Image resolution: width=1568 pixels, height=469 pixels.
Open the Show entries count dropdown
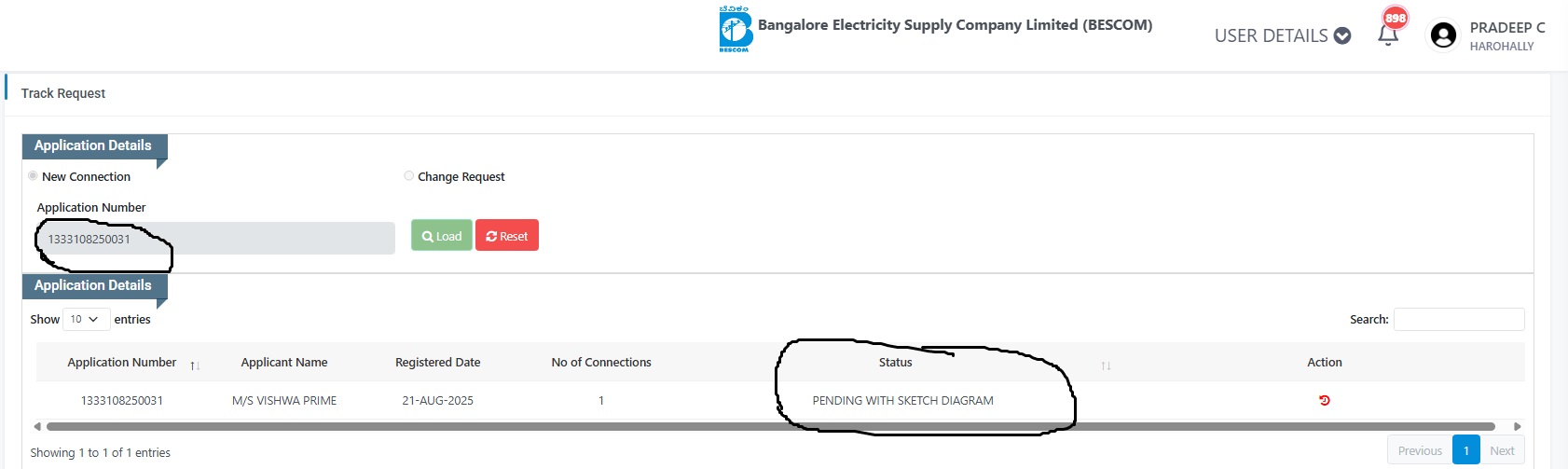pos(86,319)
